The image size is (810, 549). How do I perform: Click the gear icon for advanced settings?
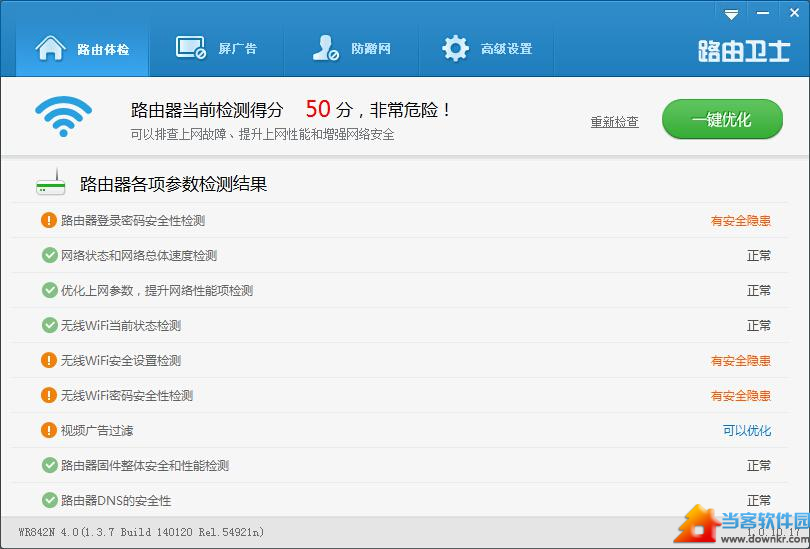455,49
